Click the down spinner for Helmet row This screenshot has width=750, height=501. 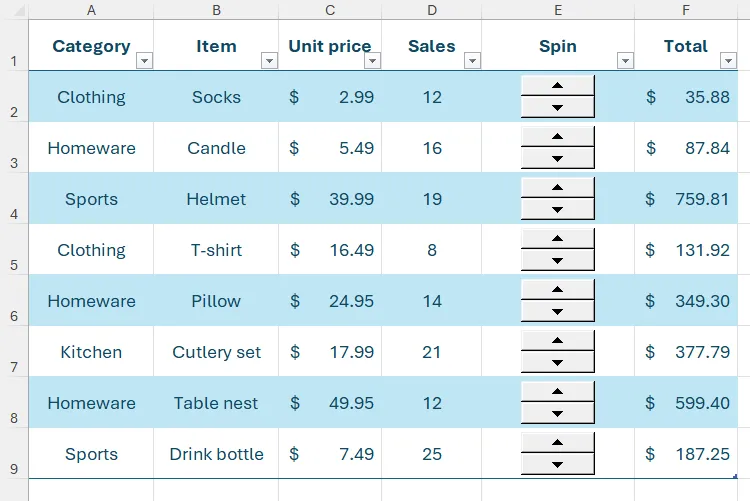[557, 210]
